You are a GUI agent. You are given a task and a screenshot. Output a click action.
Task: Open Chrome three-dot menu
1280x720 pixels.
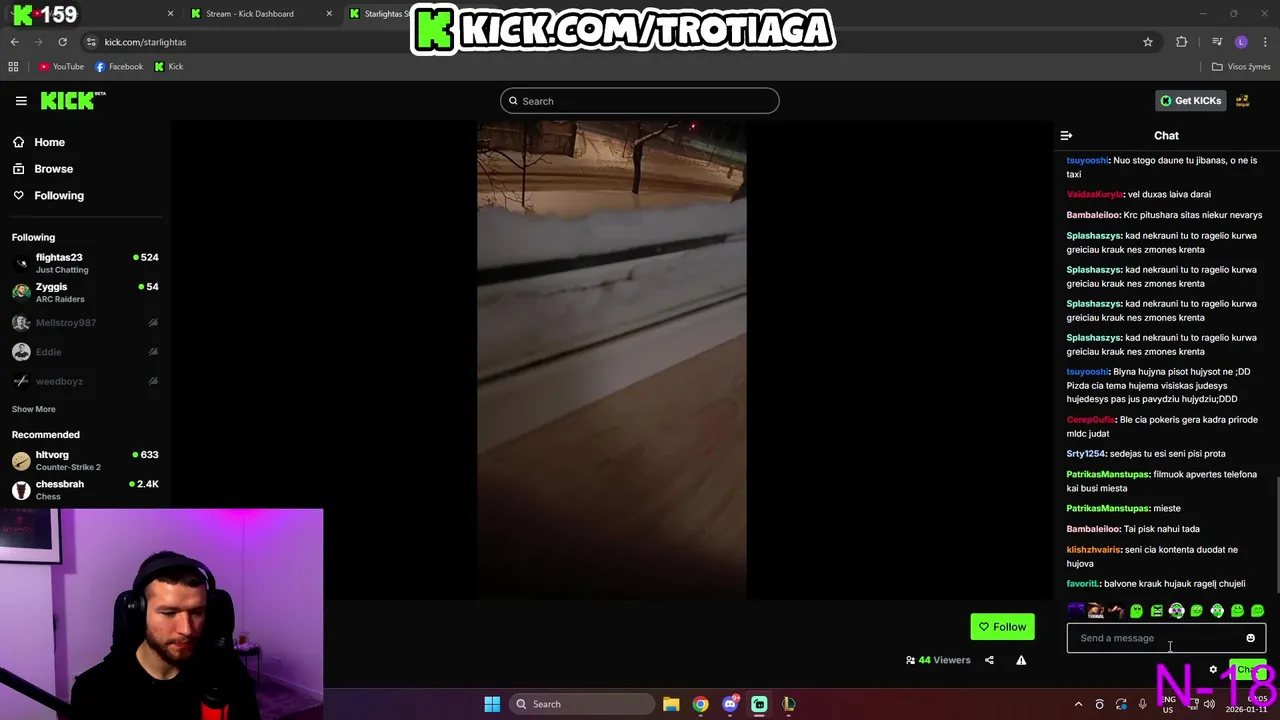1266,42
